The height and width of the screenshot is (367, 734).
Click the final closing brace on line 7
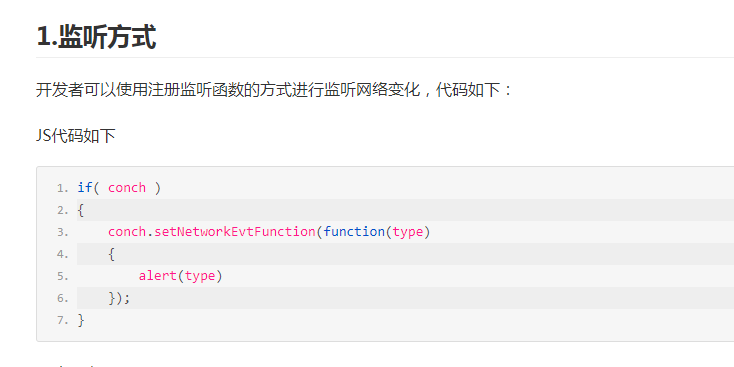(81, 320)
